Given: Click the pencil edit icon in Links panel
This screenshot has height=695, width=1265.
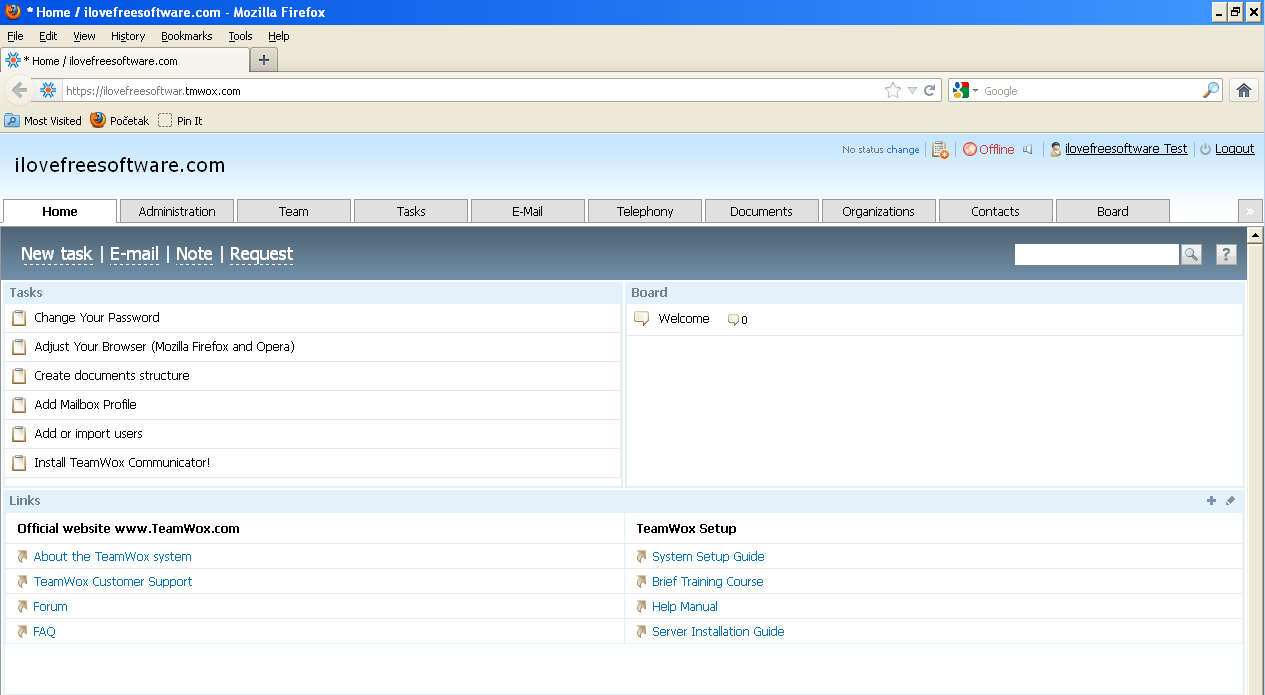Looking at the screenshot, I should pyautogui.click(x=1230, y=501).
